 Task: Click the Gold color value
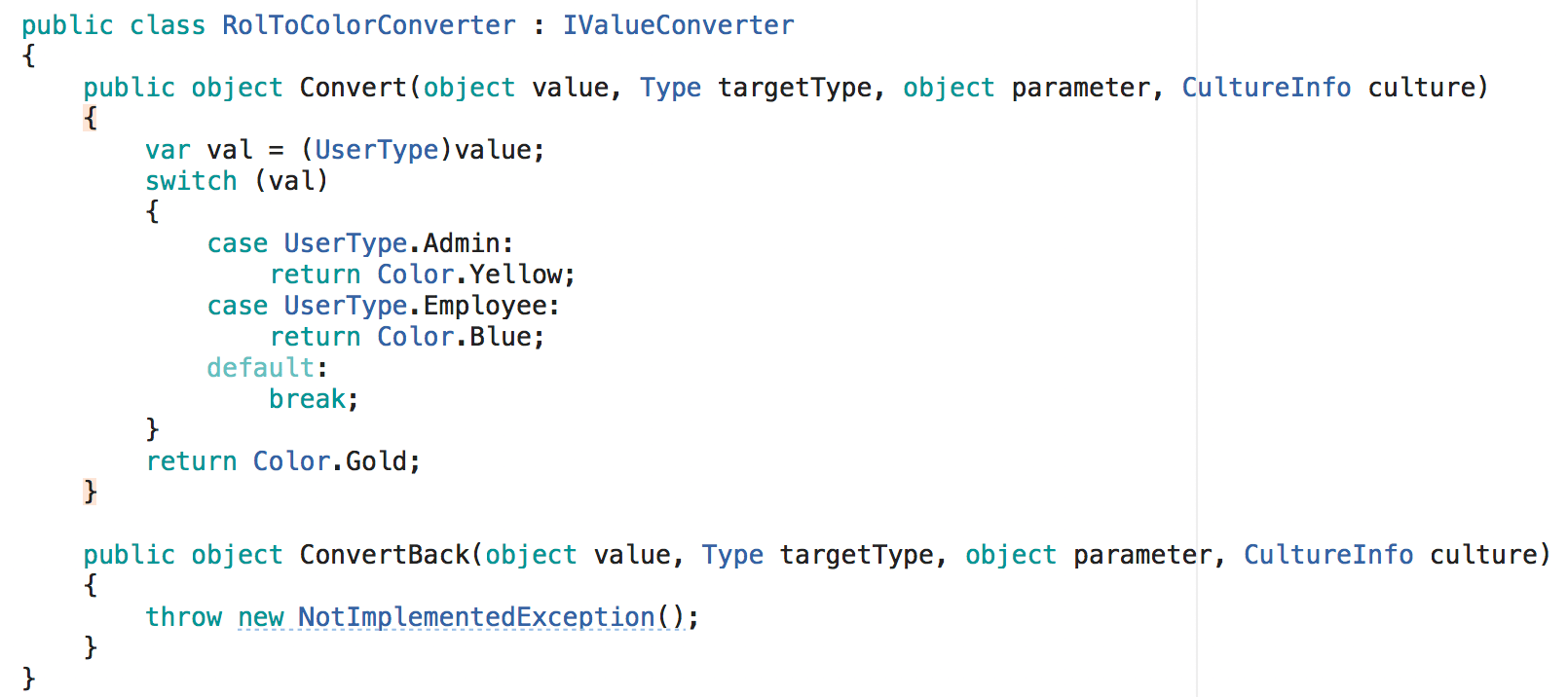376,461
